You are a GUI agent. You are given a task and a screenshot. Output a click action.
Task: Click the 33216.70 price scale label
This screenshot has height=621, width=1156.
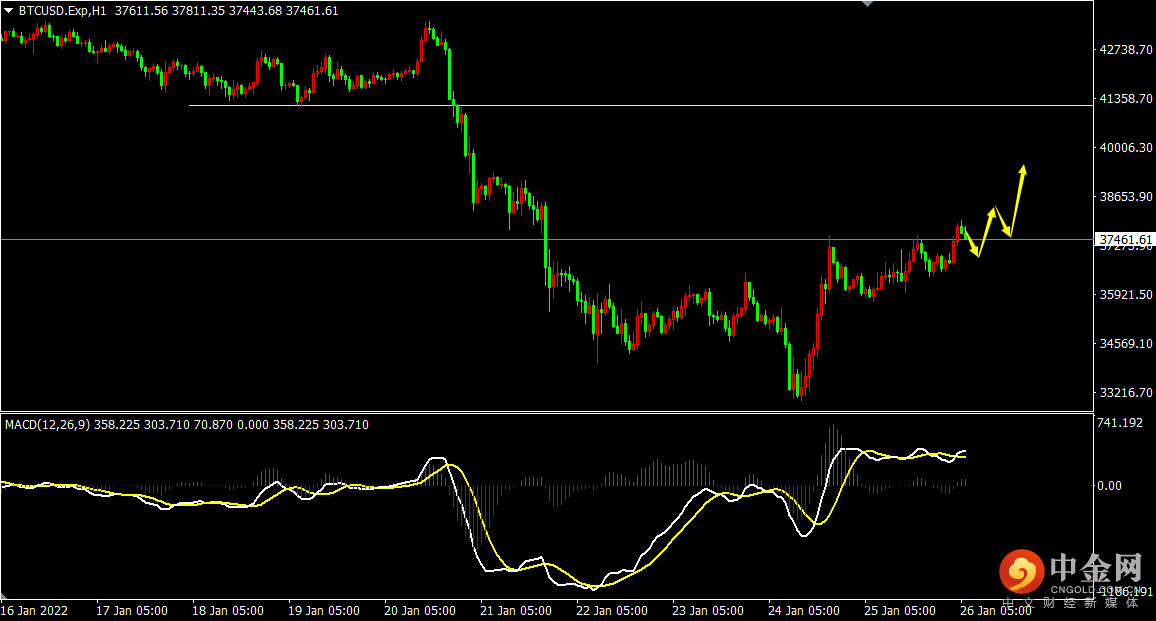point(1126,392)
